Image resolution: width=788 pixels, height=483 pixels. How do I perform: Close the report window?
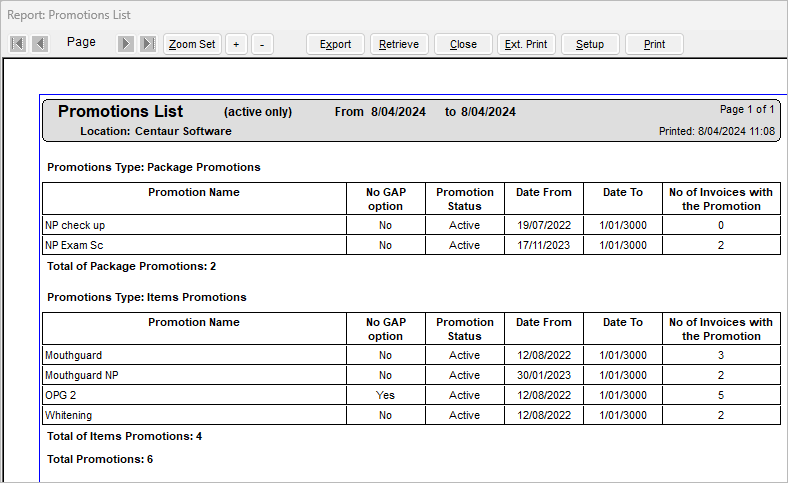pyautogui.click(x=463, y=44)
